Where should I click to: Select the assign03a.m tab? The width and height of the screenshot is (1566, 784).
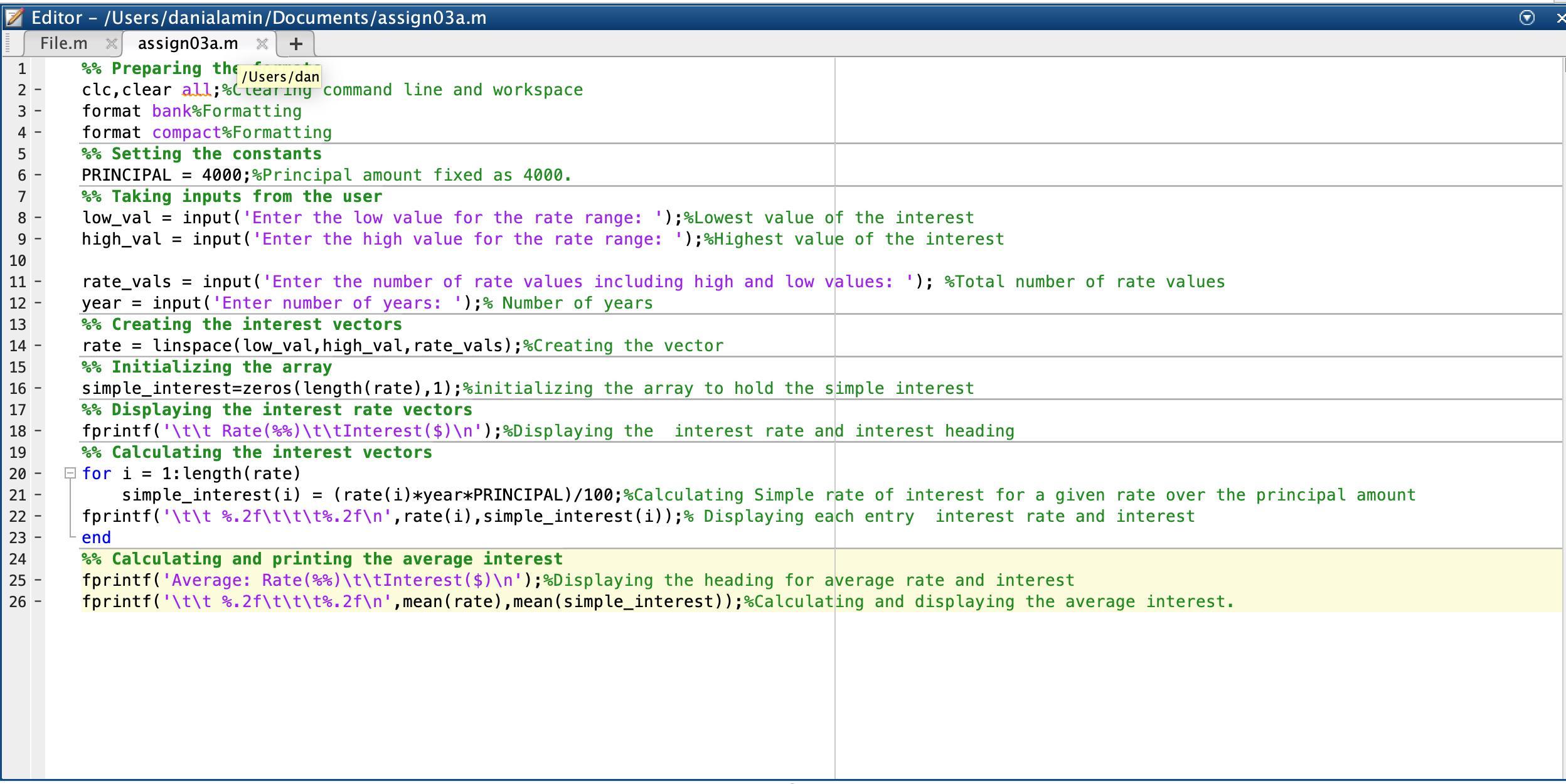(188, 43)
